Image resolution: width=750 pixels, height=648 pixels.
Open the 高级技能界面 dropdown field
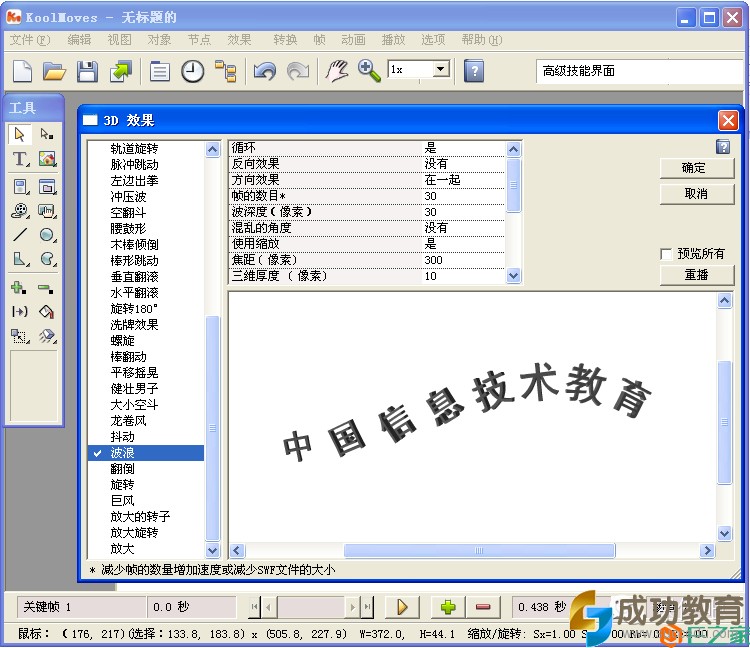(x=638, y=71)
